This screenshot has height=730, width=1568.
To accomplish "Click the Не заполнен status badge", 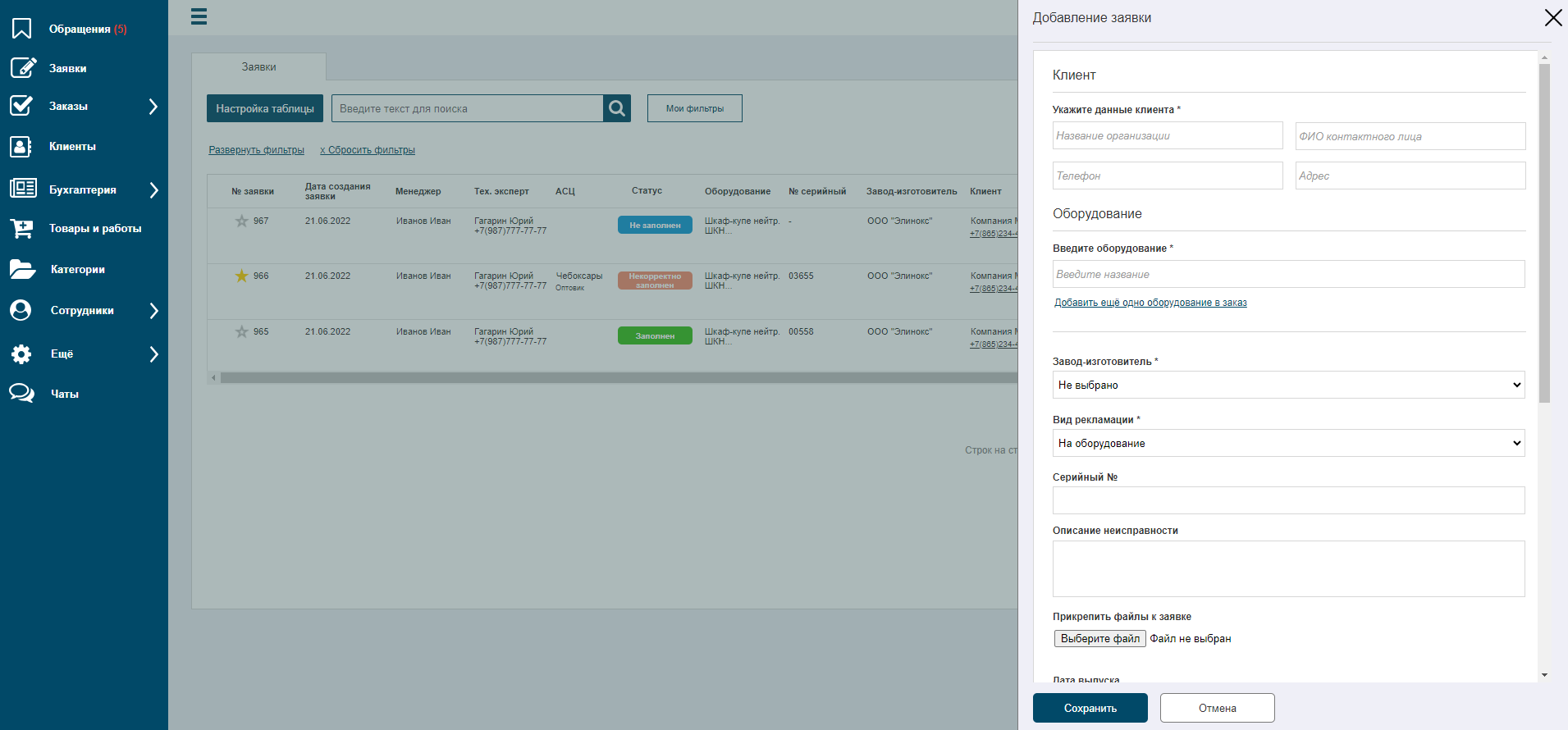I will pyautogui.click(x=655, y=225).
